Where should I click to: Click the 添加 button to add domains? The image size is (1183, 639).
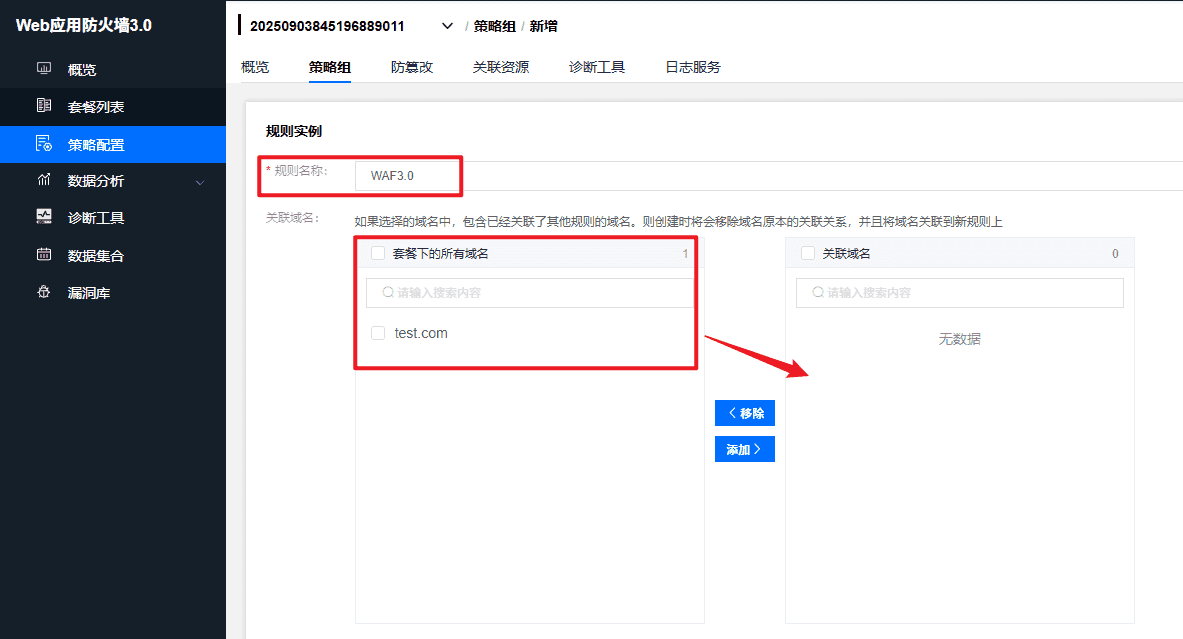click(x=744, y=449)
